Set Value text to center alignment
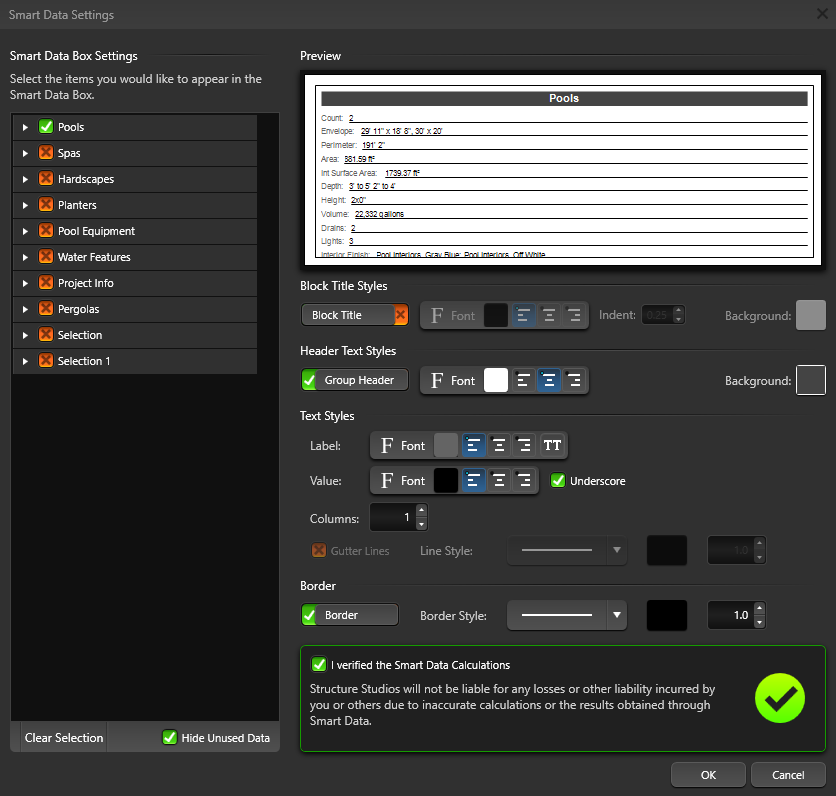836x796 pixels. (498, 481)
